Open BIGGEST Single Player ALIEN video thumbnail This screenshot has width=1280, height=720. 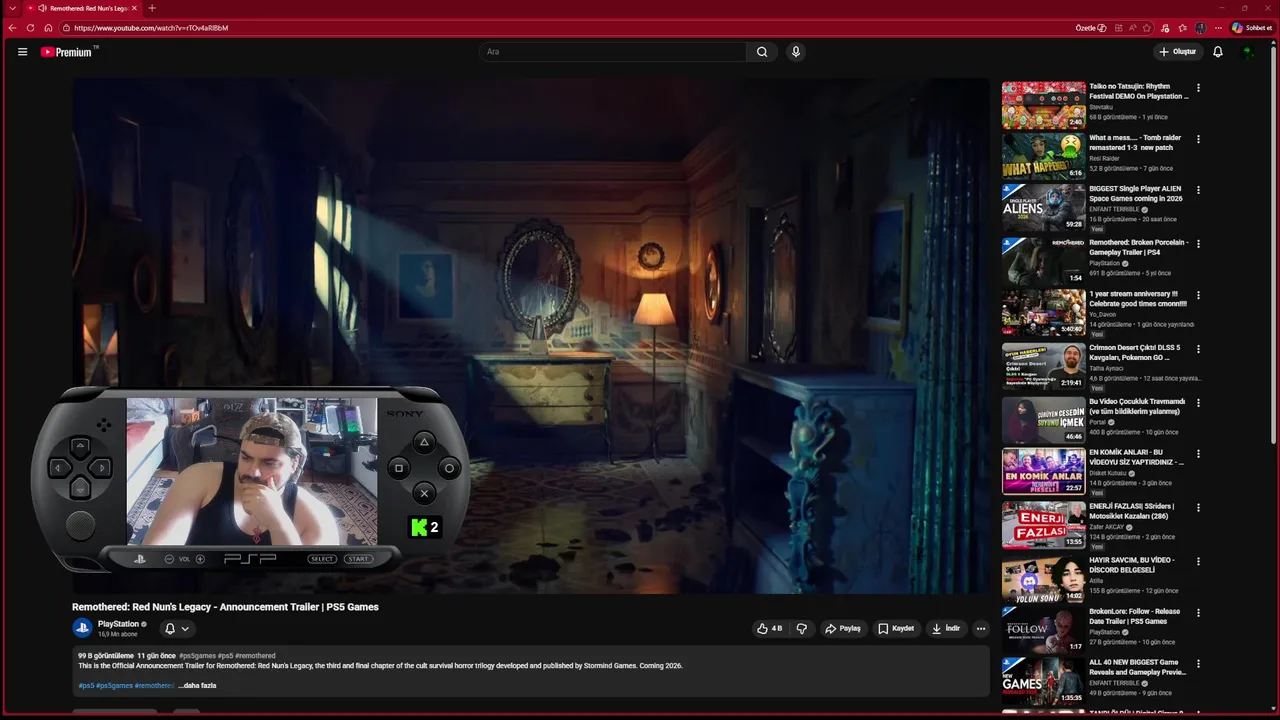[x=1043, y=208]
